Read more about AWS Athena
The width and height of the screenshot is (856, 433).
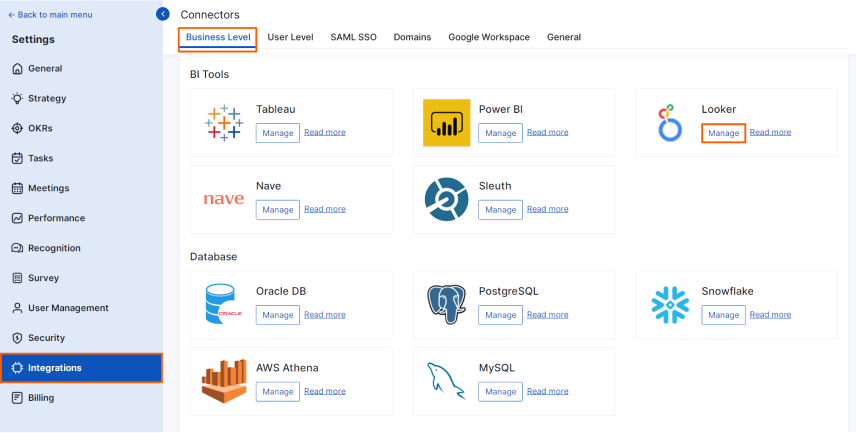tap(325, 391)
